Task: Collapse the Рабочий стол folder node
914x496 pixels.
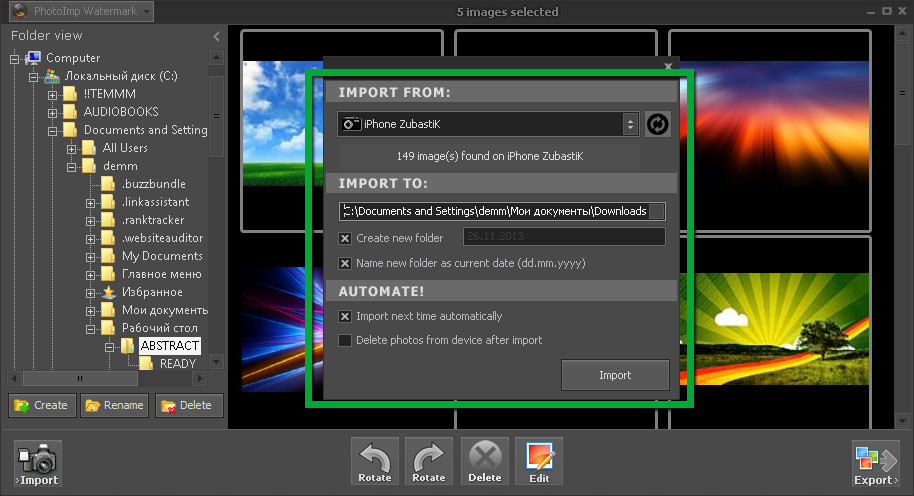Action: [x=90, y=329]
